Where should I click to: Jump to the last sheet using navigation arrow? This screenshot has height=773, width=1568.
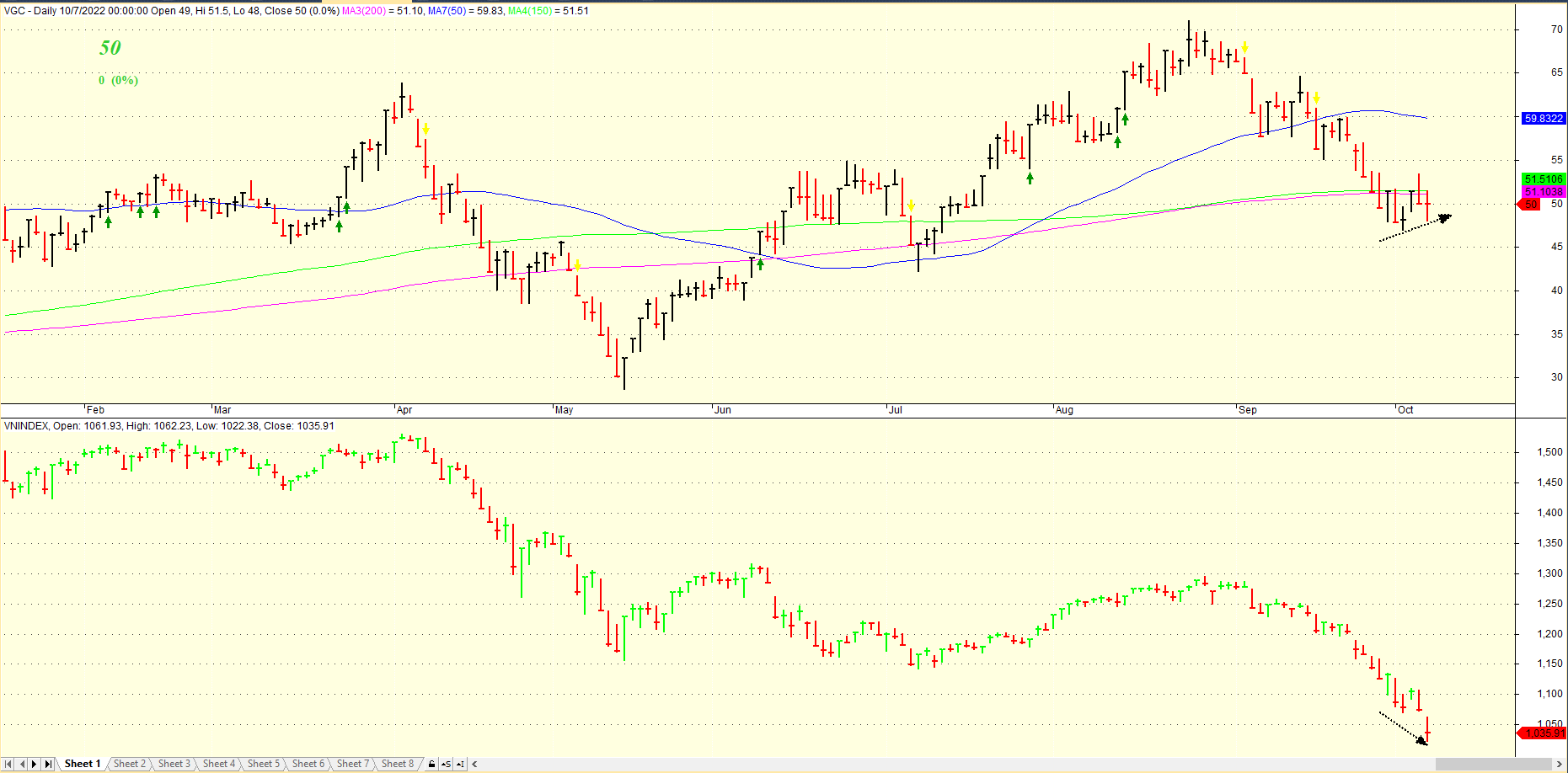pyautogui.click(x=48, y=764)
